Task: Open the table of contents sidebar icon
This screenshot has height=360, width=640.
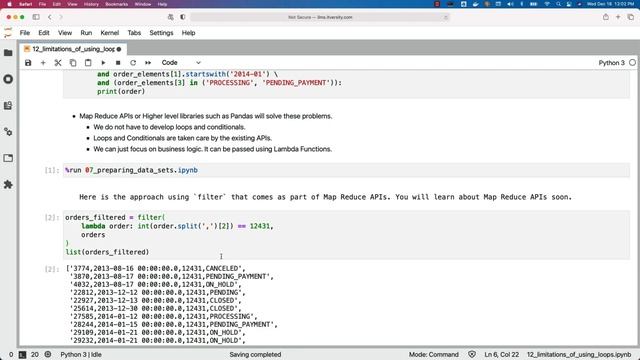Action: [x=8, y=106]
